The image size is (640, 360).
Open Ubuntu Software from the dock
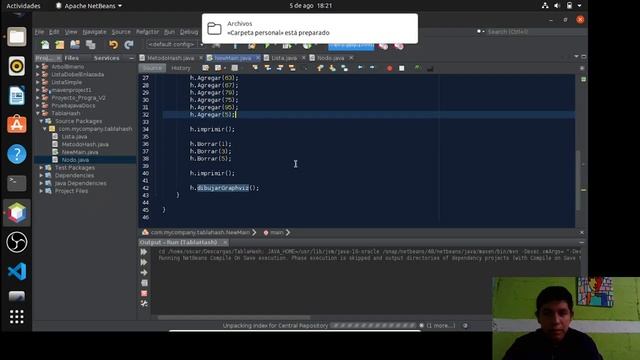click(17, 124)
